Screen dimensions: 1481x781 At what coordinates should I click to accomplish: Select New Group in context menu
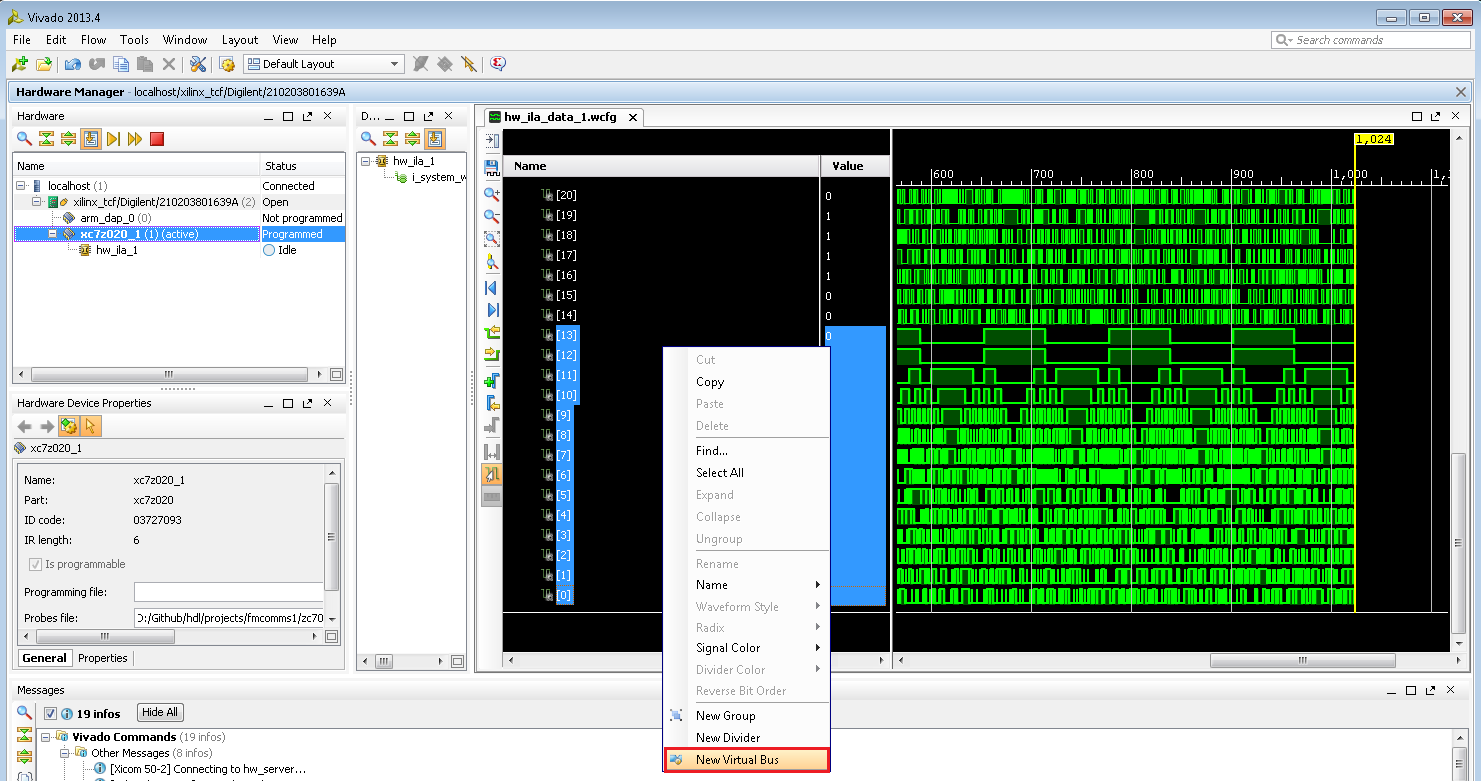[747, 716]
